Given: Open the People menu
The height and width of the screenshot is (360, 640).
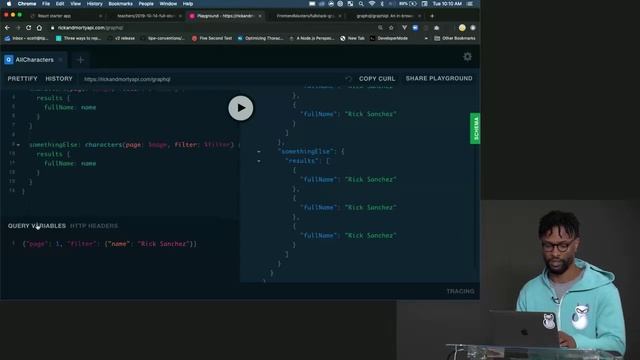Looking at the screenshot, I should [x=146, y=4].
